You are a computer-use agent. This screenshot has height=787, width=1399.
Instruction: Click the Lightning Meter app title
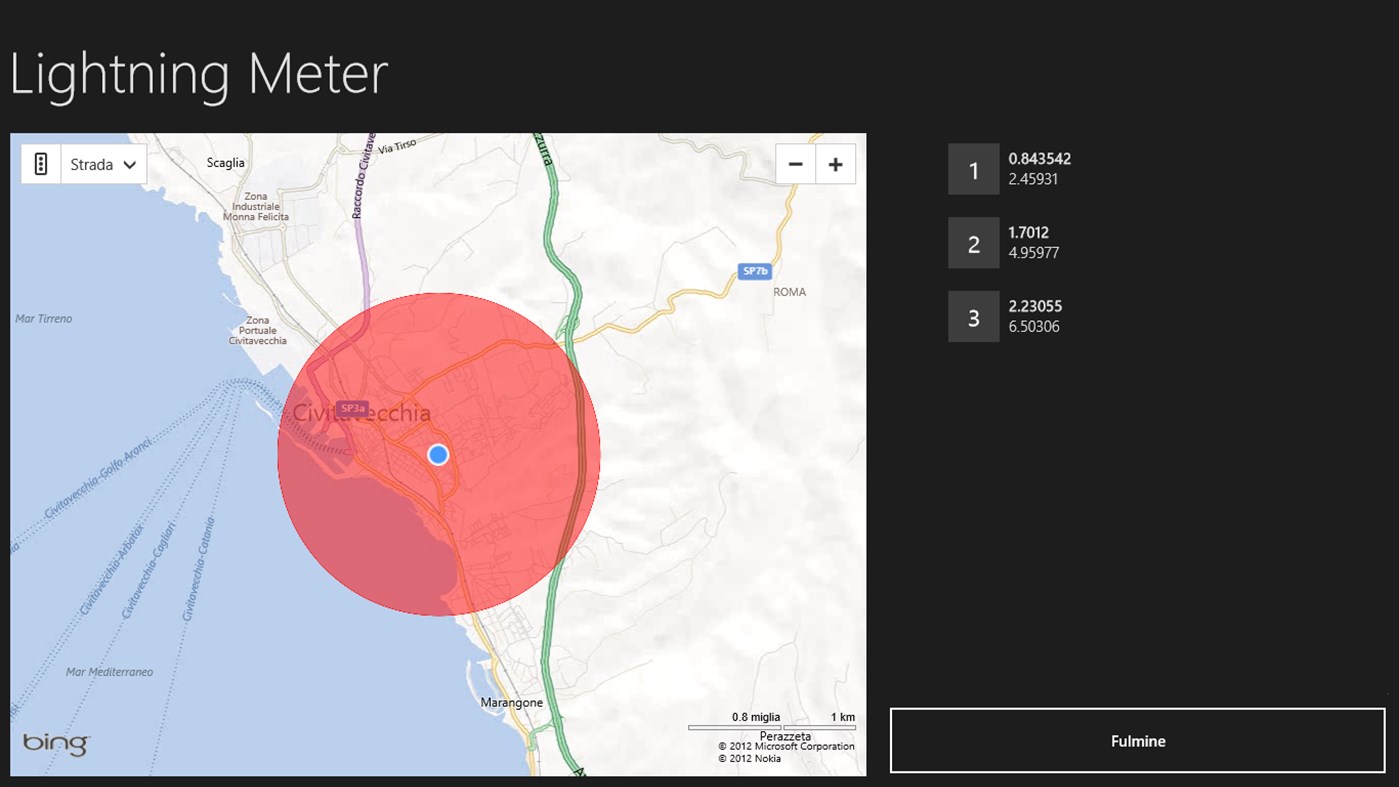[198, 73]
